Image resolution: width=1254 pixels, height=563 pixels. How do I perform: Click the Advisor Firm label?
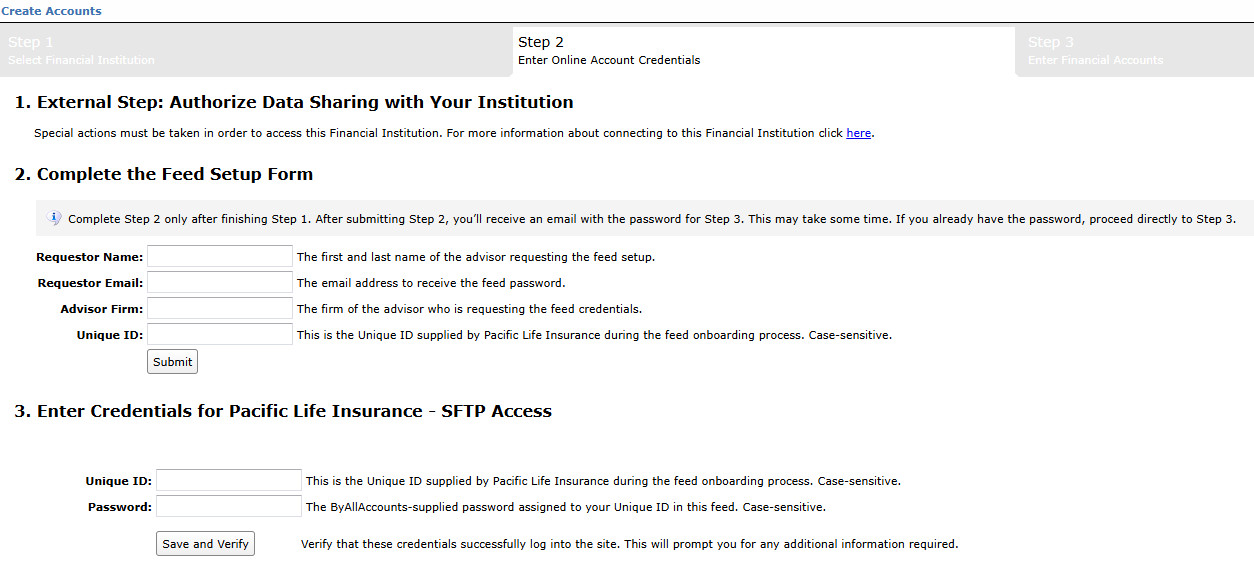point(102,309)
